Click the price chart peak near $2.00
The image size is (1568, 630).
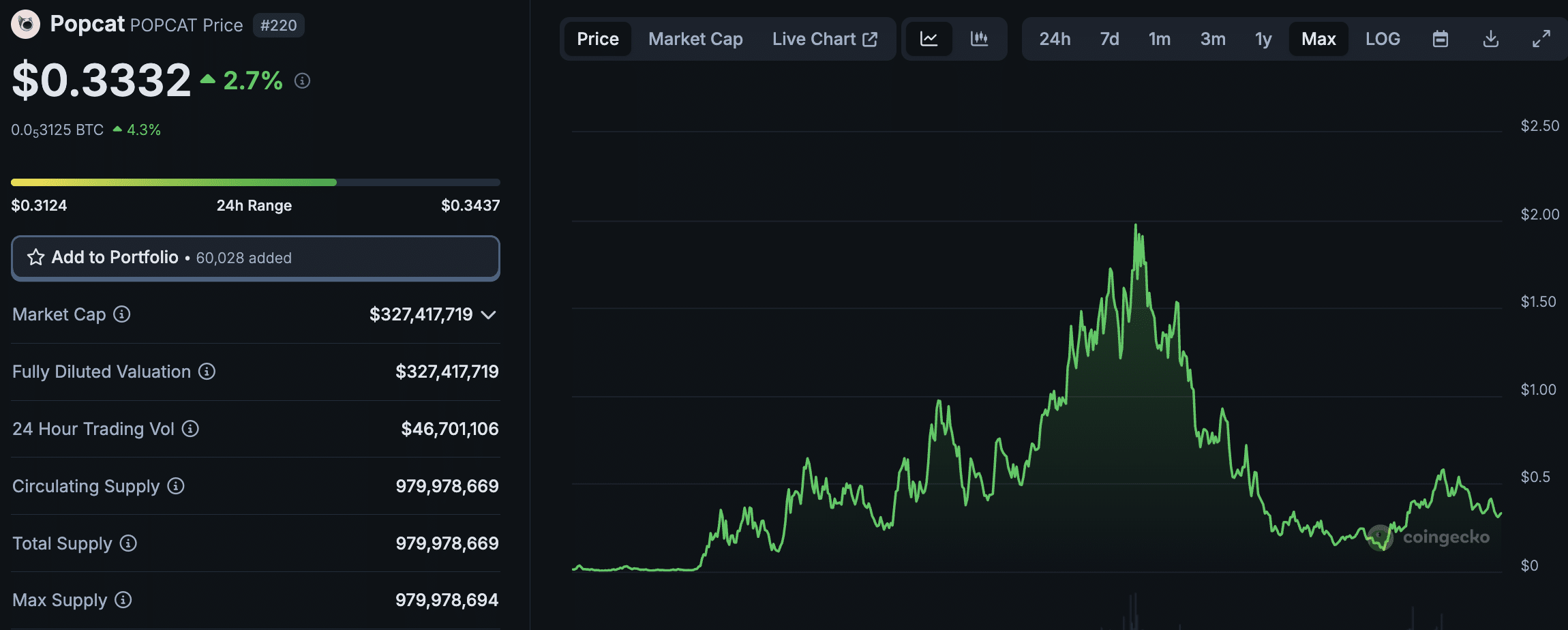1136,226
